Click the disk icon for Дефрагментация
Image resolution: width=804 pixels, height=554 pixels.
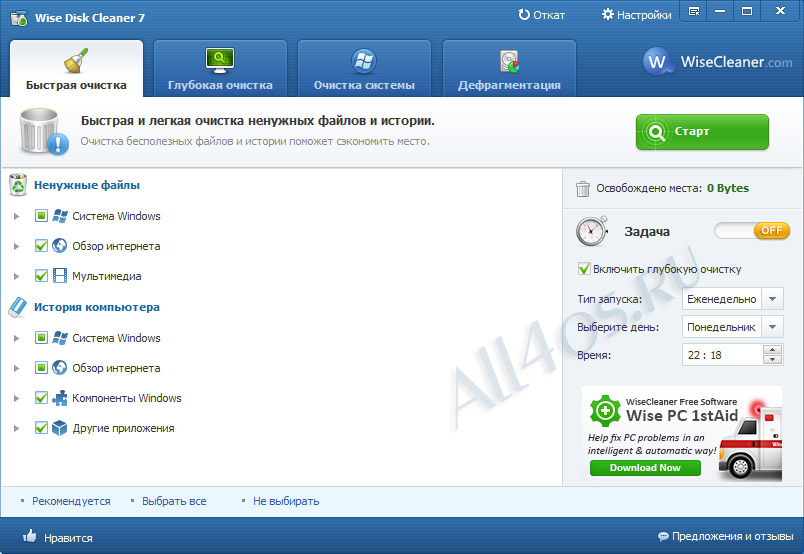509,61
